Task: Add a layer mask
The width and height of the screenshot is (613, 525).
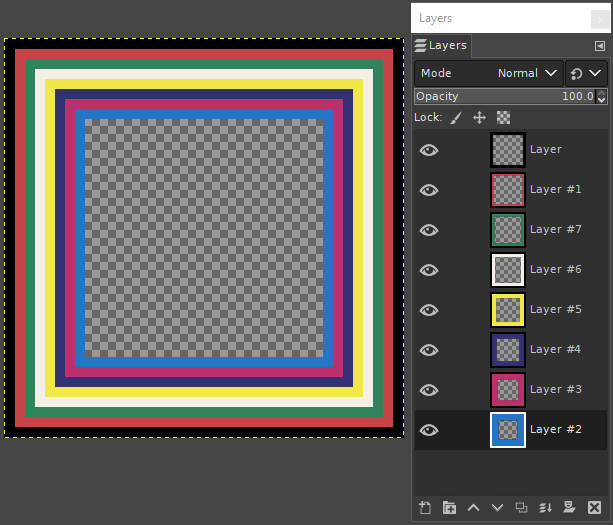Action: click(569, 507)
